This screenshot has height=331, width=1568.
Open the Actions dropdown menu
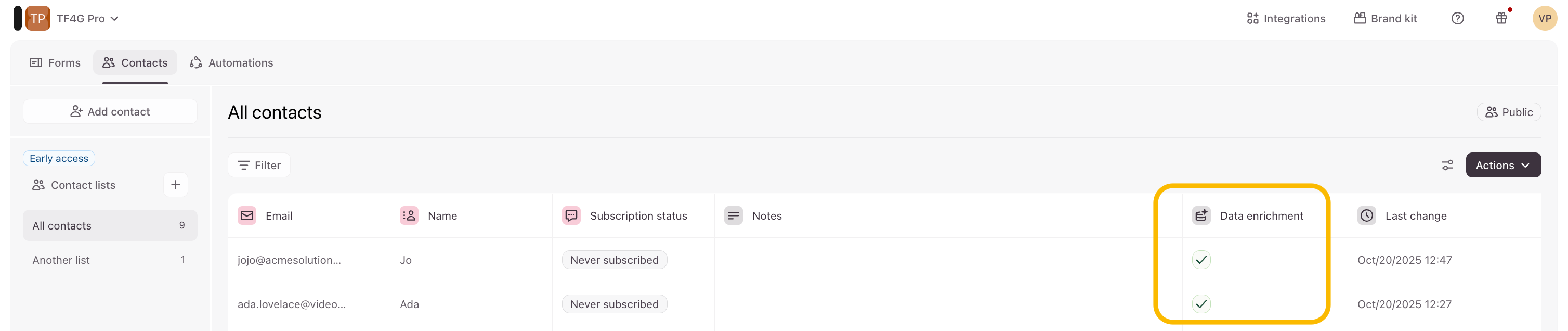(x=1502, y=165)
